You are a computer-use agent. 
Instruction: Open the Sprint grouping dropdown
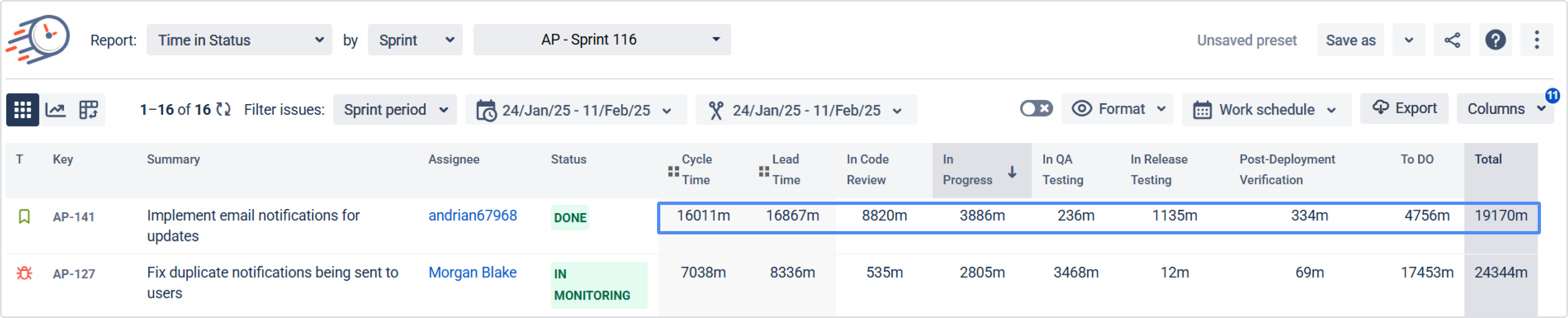tap(415, 40)
